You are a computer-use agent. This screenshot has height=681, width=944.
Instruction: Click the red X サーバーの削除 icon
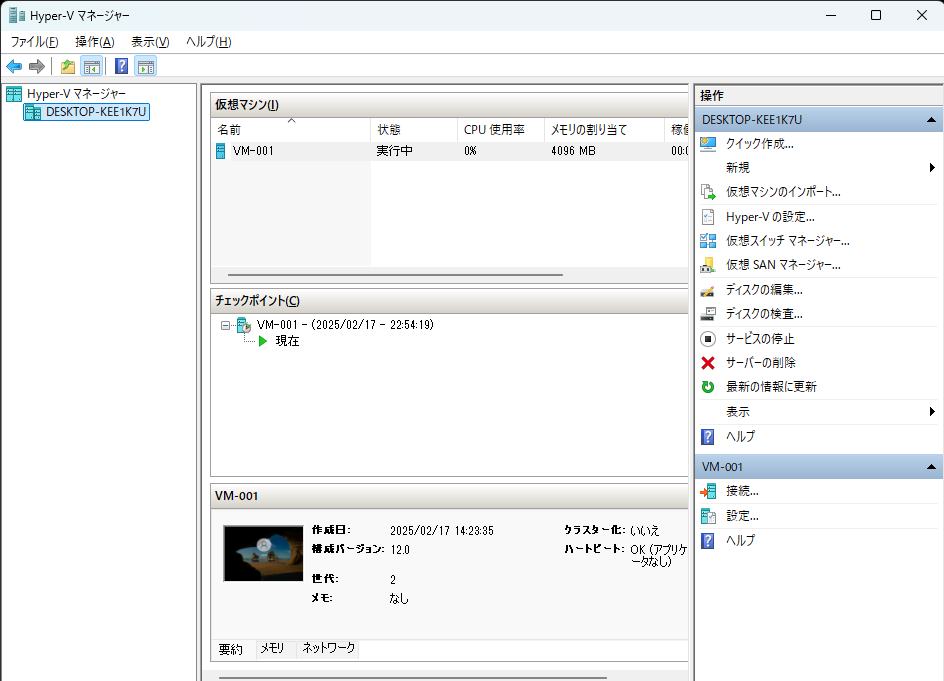pos(708,363)
